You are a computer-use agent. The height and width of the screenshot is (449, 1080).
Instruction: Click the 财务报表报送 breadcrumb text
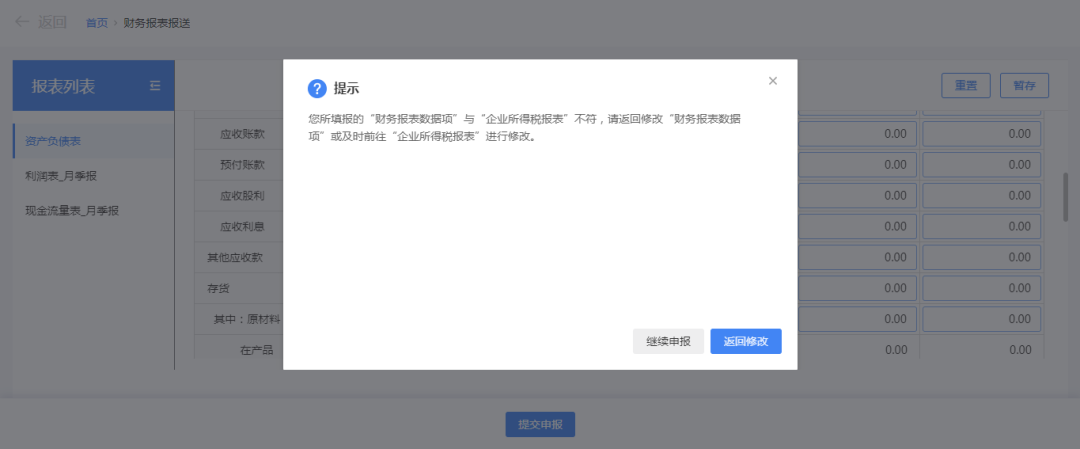[x=156, y=23]
